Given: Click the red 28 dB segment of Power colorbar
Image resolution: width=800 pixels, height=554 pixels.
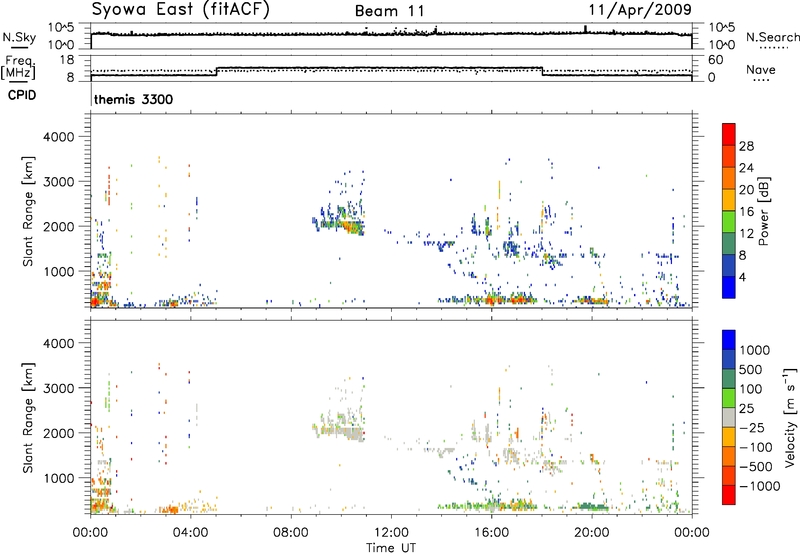Looking at the screenshot, I should click(729, 134).
